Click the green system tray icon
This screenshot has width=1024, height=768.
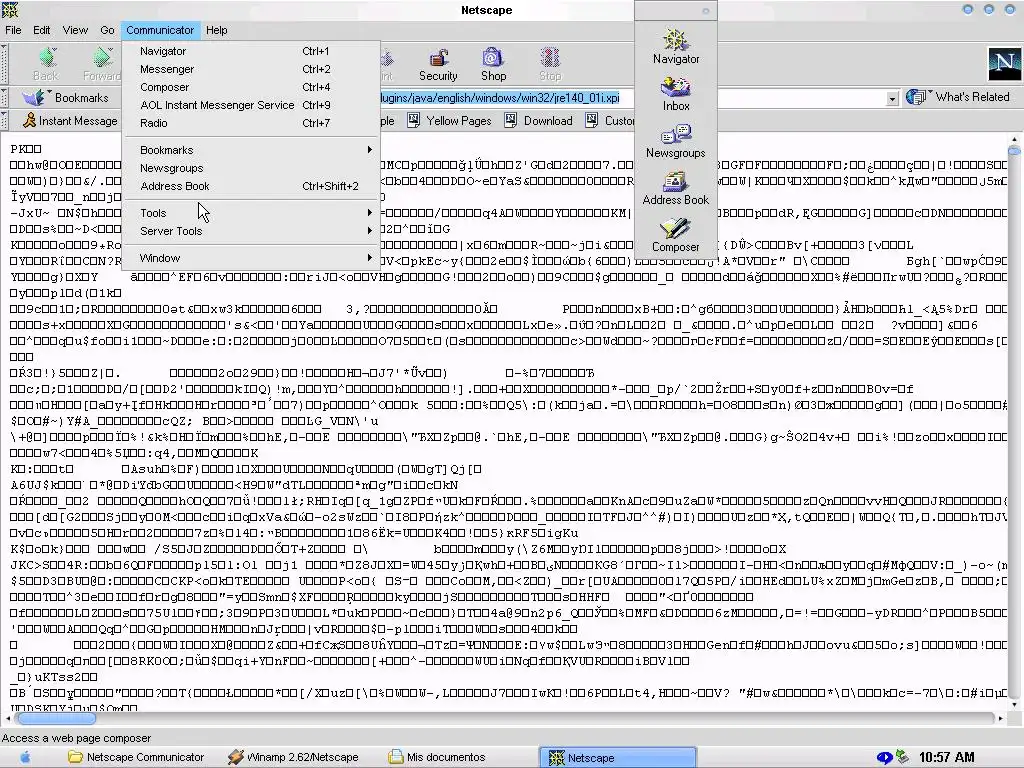pos(903,757)
